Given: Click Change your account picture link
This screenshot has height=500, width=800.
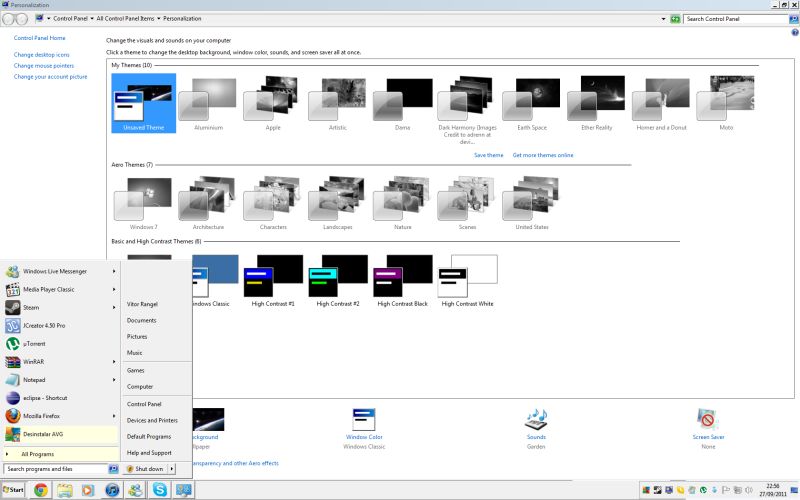Looking at the screenshot, I should (x=50, y=77).
